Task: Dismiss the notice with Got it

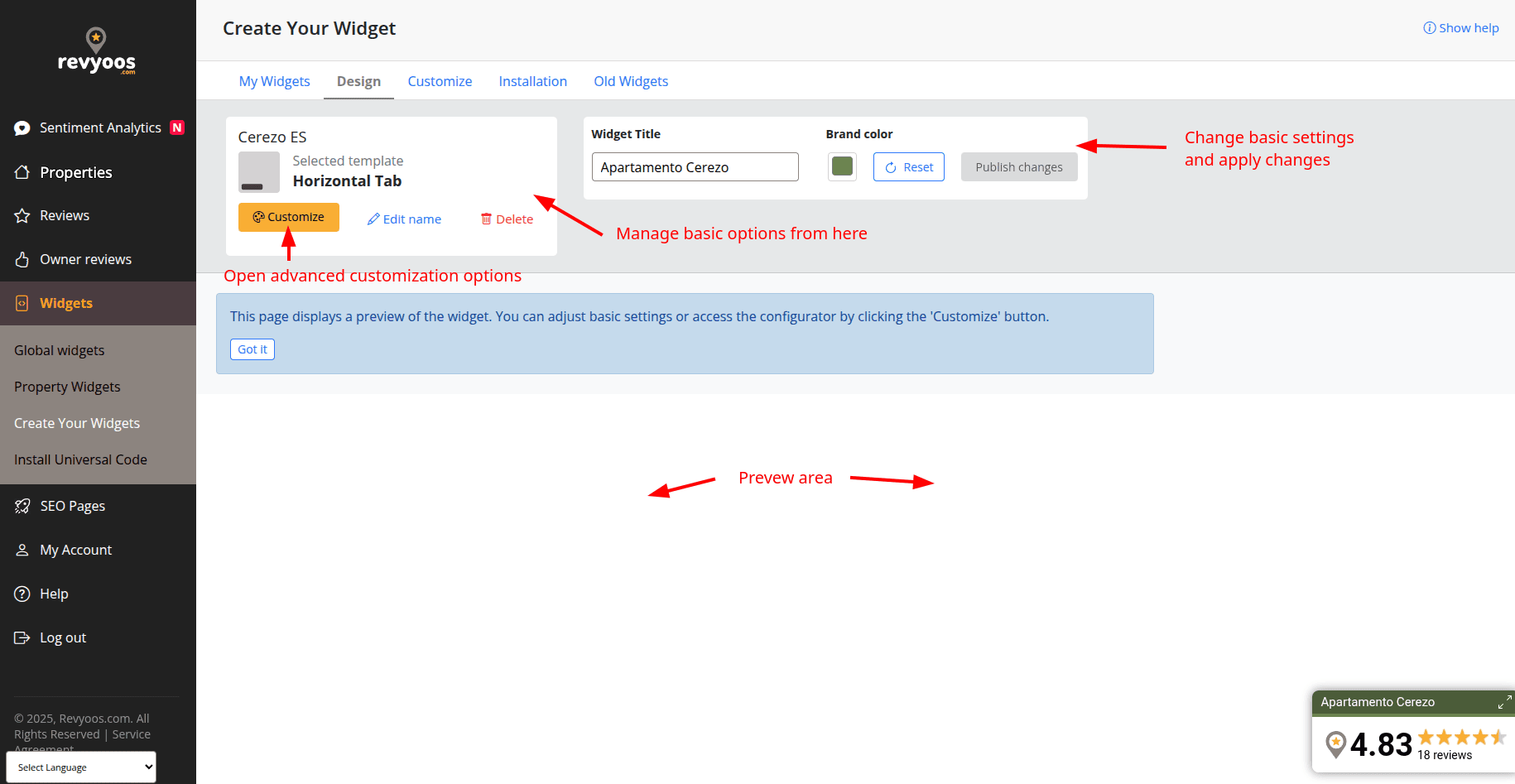Action: (252, 349)
